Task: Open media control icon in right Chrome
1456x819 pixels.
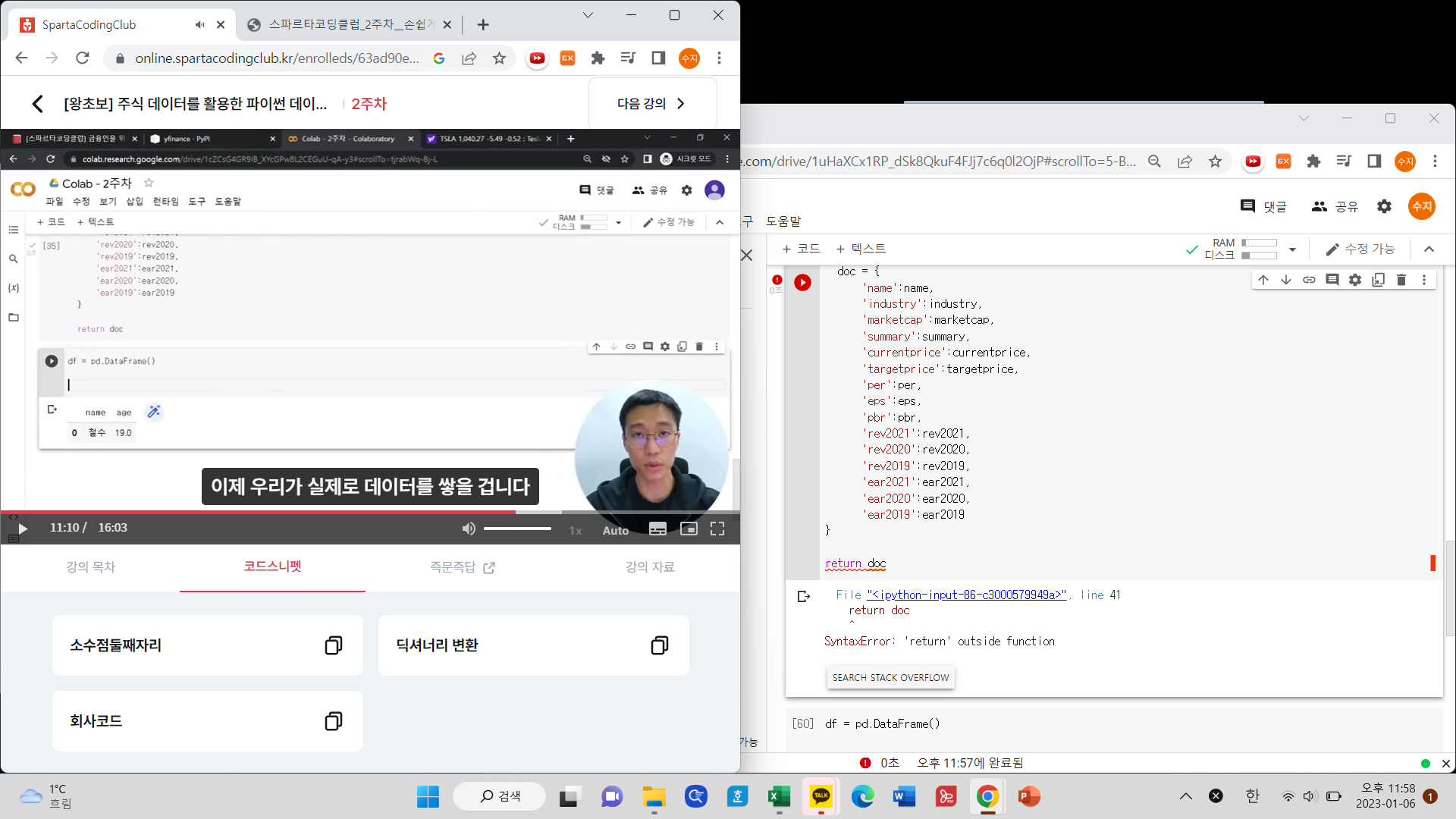Action: pos(1344,162)
